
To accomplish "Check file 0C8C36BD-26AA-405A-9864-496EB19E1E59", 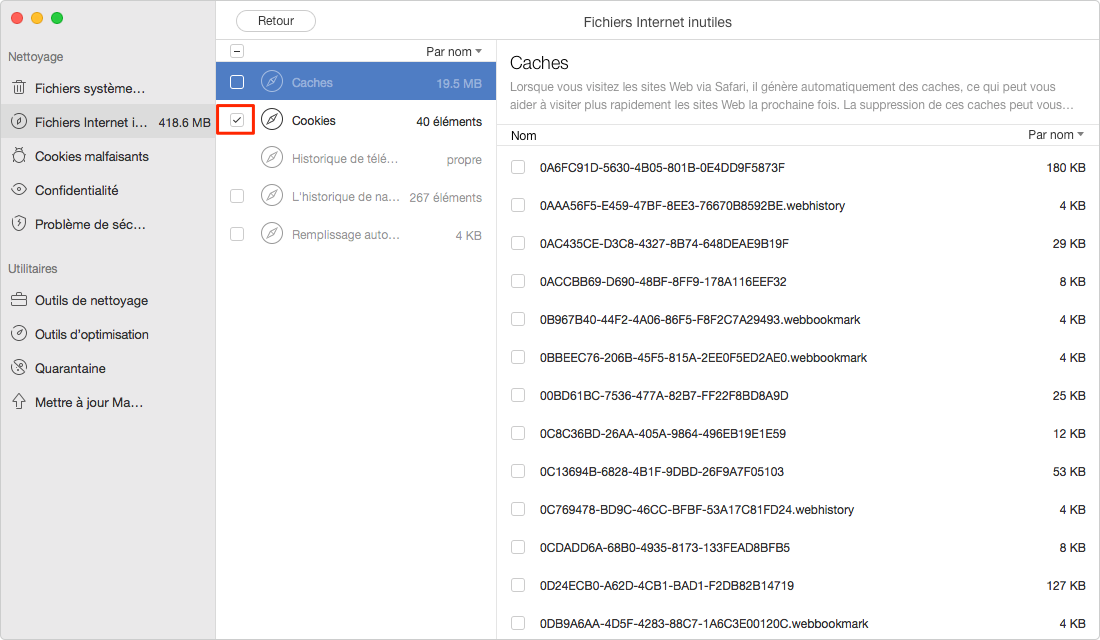I will tap(518, 433).
